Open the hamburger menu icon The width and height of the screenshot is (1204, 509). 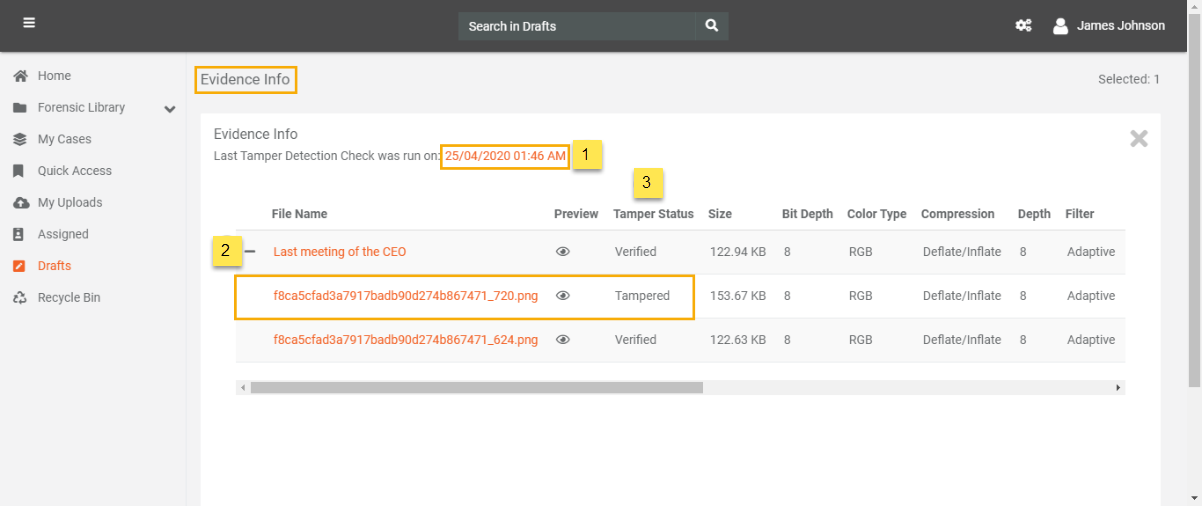(29, 23)
